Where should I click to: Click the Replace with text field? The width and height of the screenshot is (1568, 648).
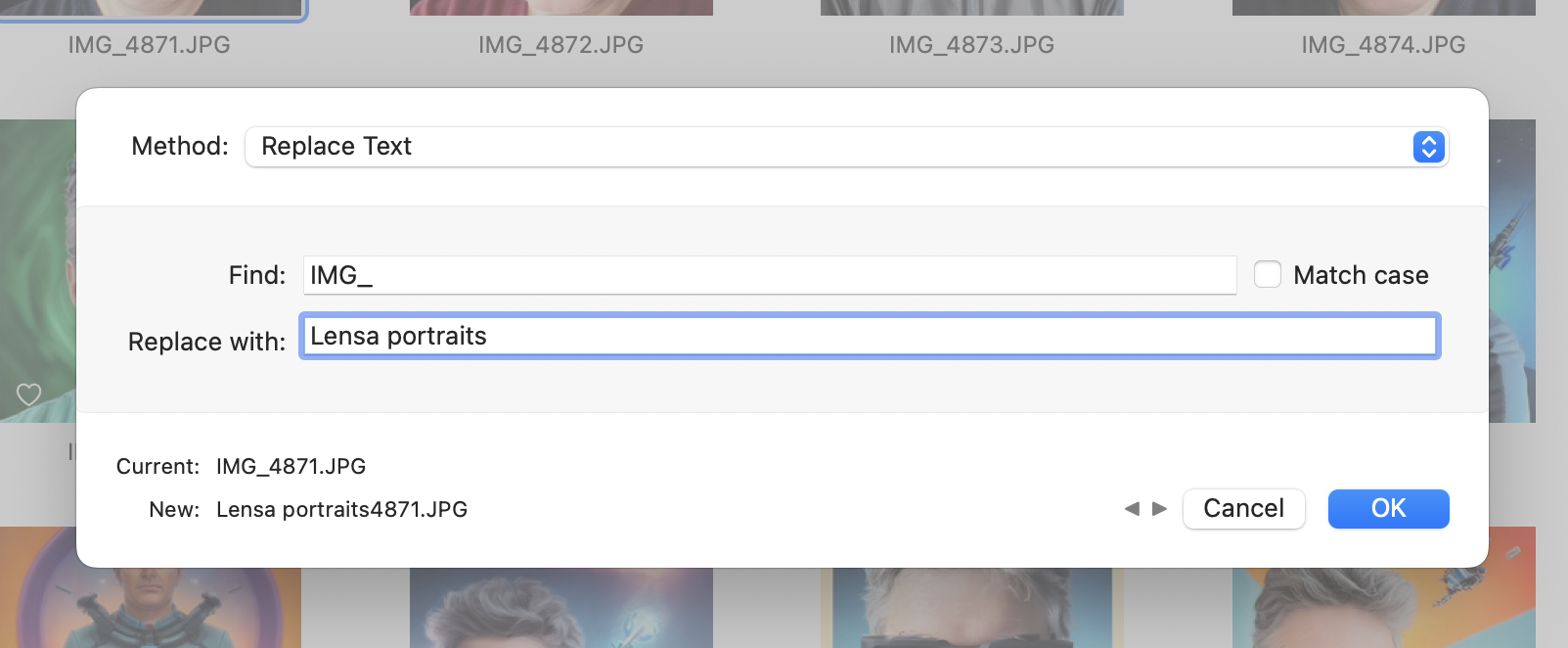869,337
